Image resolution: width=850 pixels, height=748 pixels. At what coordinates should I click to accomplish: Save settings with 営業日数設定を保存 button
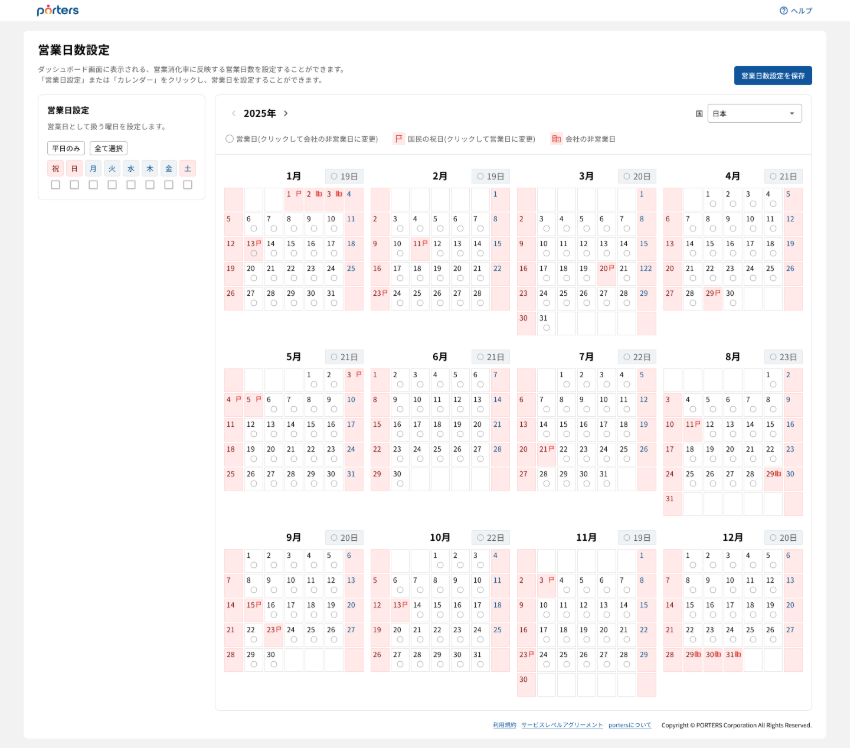[772, 76]
